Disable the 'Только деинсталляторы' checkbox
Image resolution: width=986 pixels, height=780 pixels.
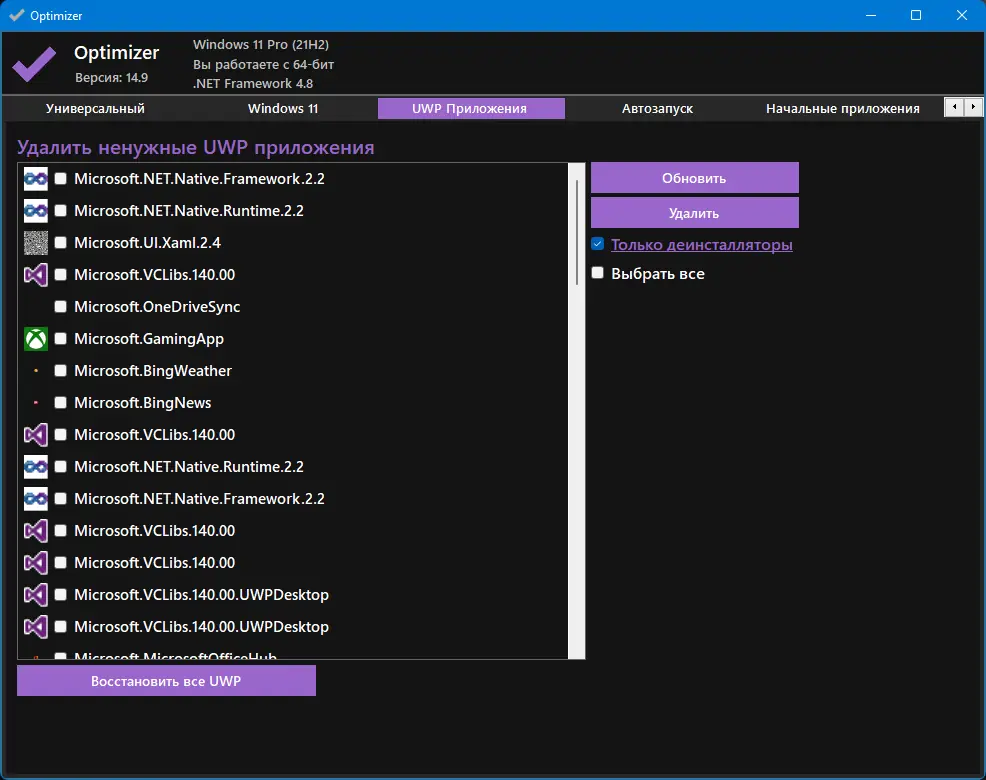coord(597,244)
